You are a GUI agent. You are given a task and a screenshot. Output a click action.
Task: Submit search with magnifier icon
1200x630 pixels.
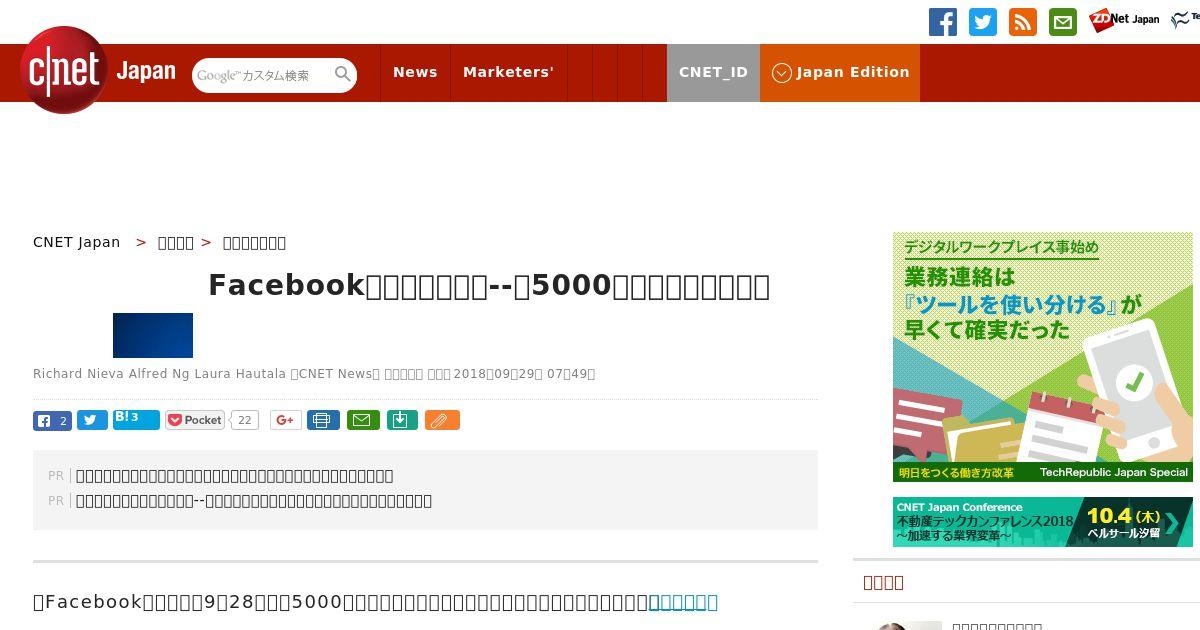pyautogui.click(x=343, y=74)
